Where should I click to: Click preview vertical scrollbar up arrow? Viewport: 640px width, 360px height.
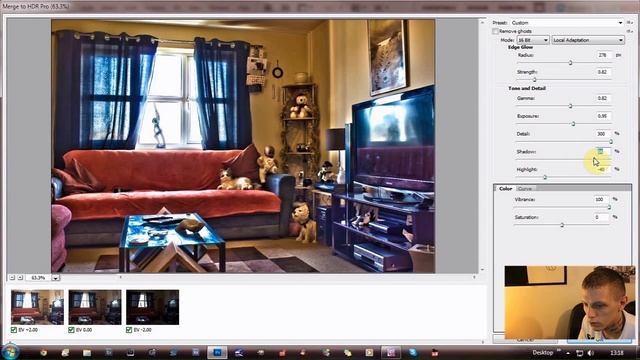[482, 22]
